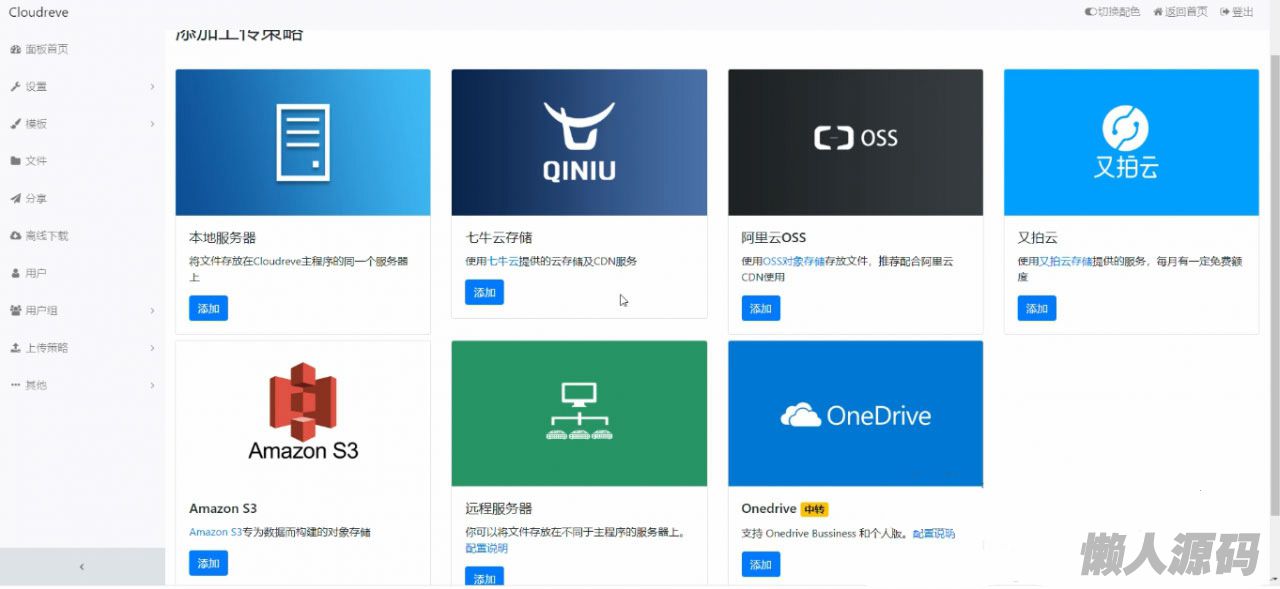The height and width of the screenshot is (589, 1280).
Task: Click the dashboard home icon in sidebar
Action: click(15, 49)
